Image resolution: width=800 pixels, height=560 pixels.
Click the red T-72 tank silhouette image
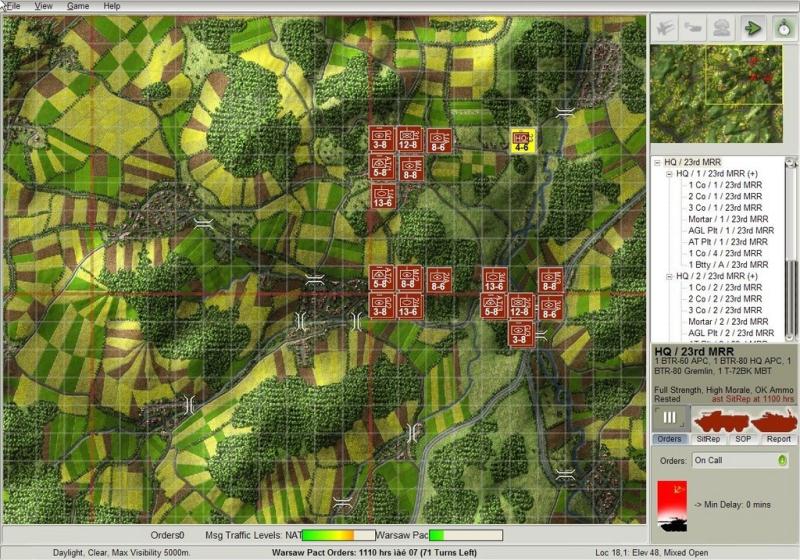[x=773, y=419]
